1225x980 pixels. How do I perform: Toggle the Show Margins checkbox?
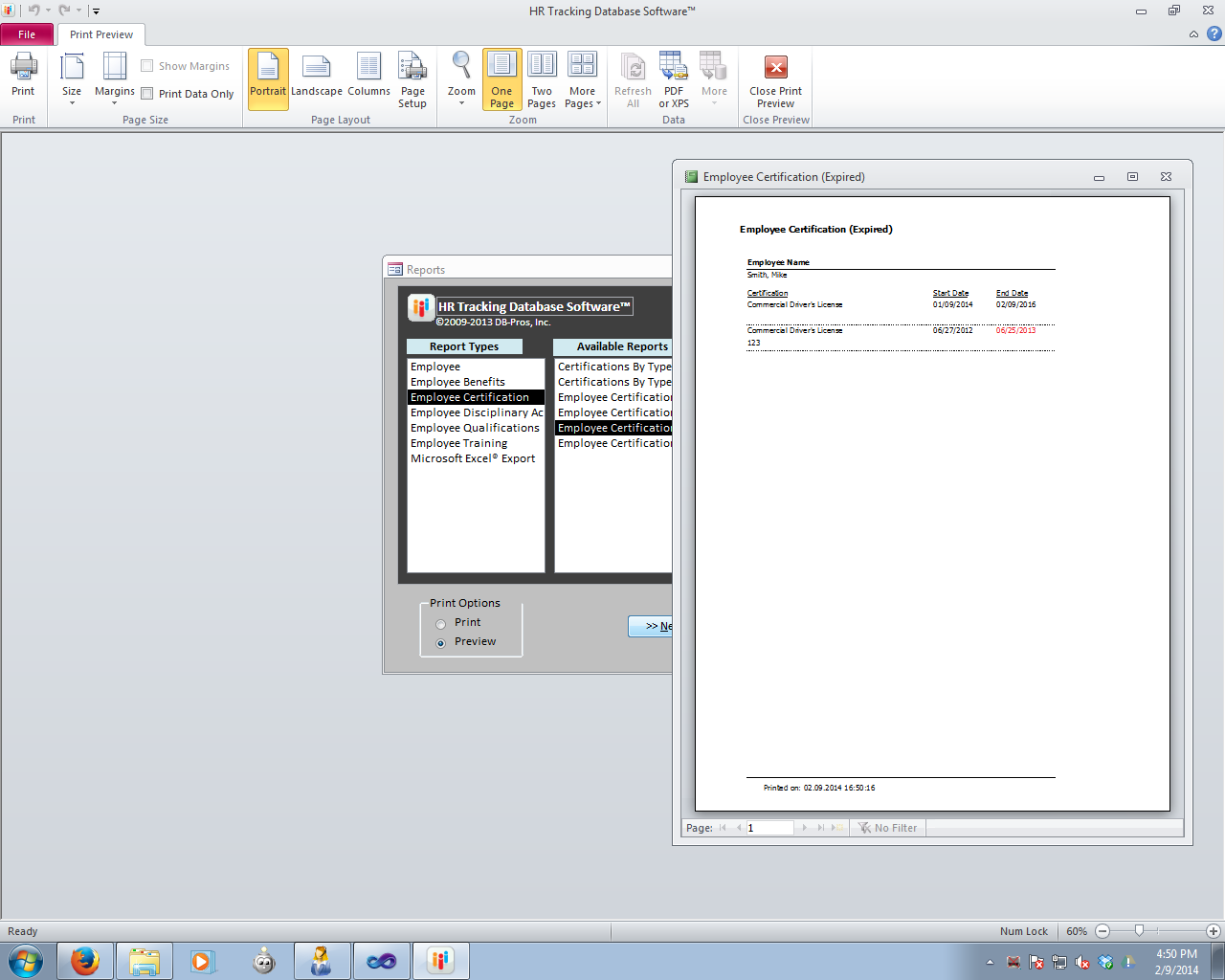(147, 66)
